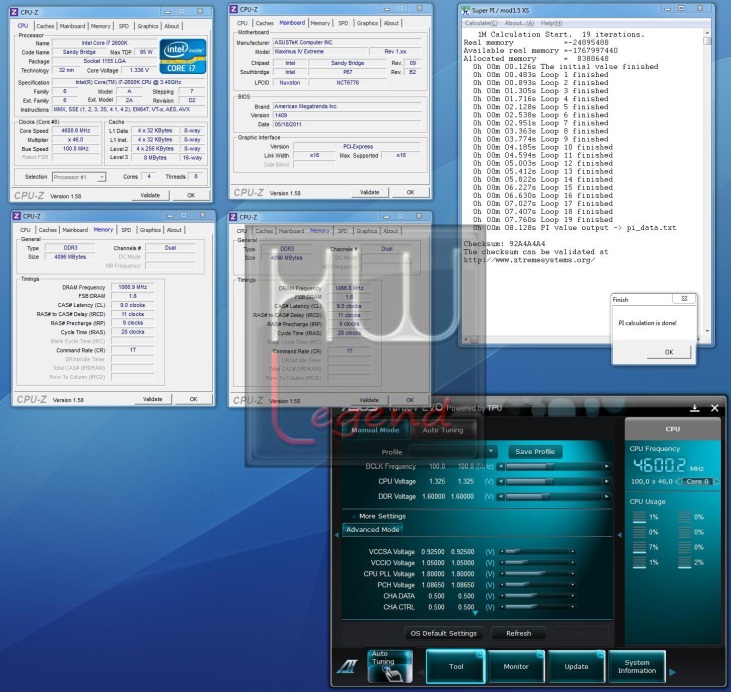Switch to Manual Mode tab
The image size is (731, 692).
click(x=375, y=430)
